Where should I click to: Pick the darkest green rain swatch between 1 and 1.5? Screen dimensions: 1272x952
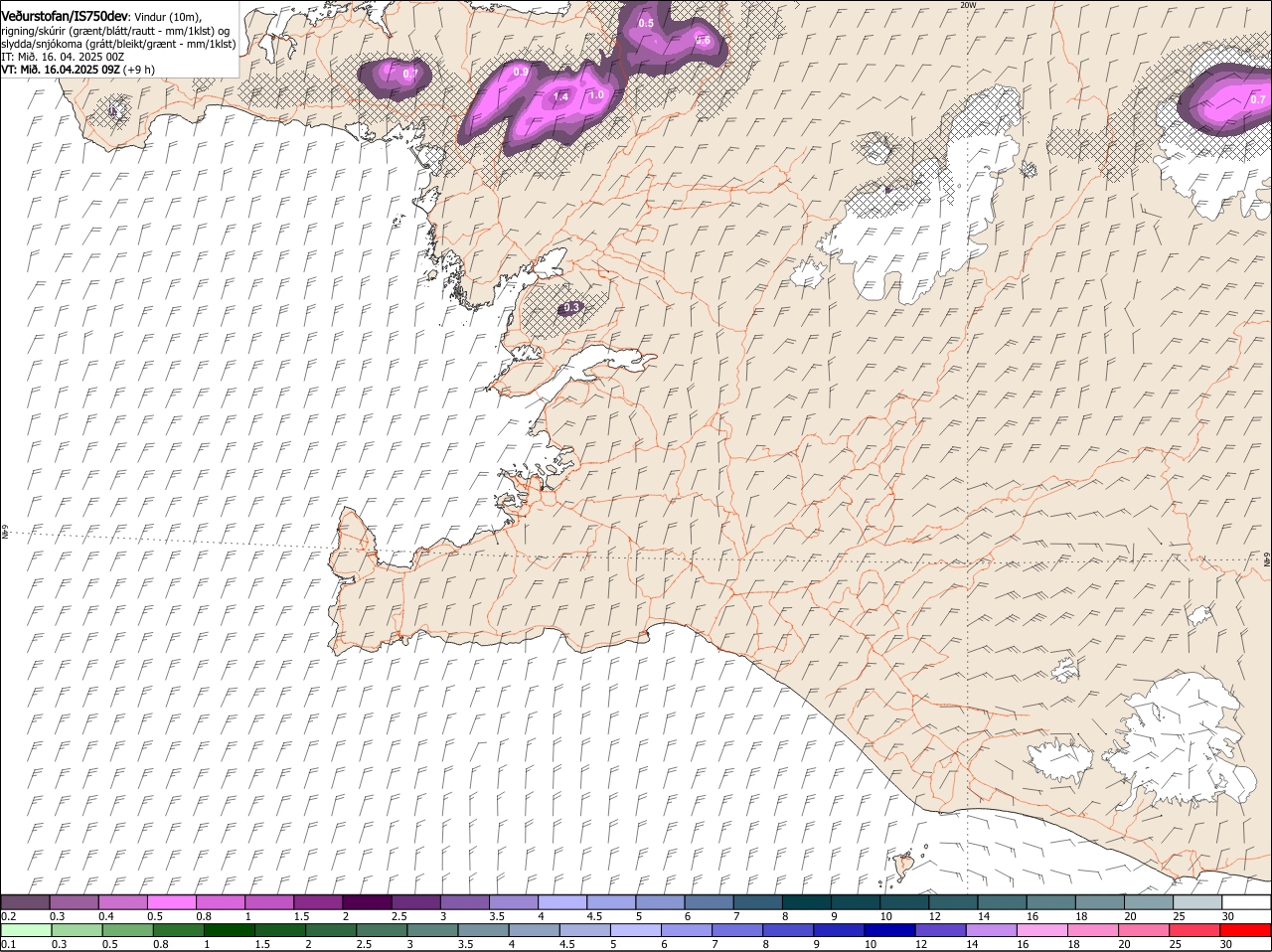pyautogui.click(x=229, y=930)
